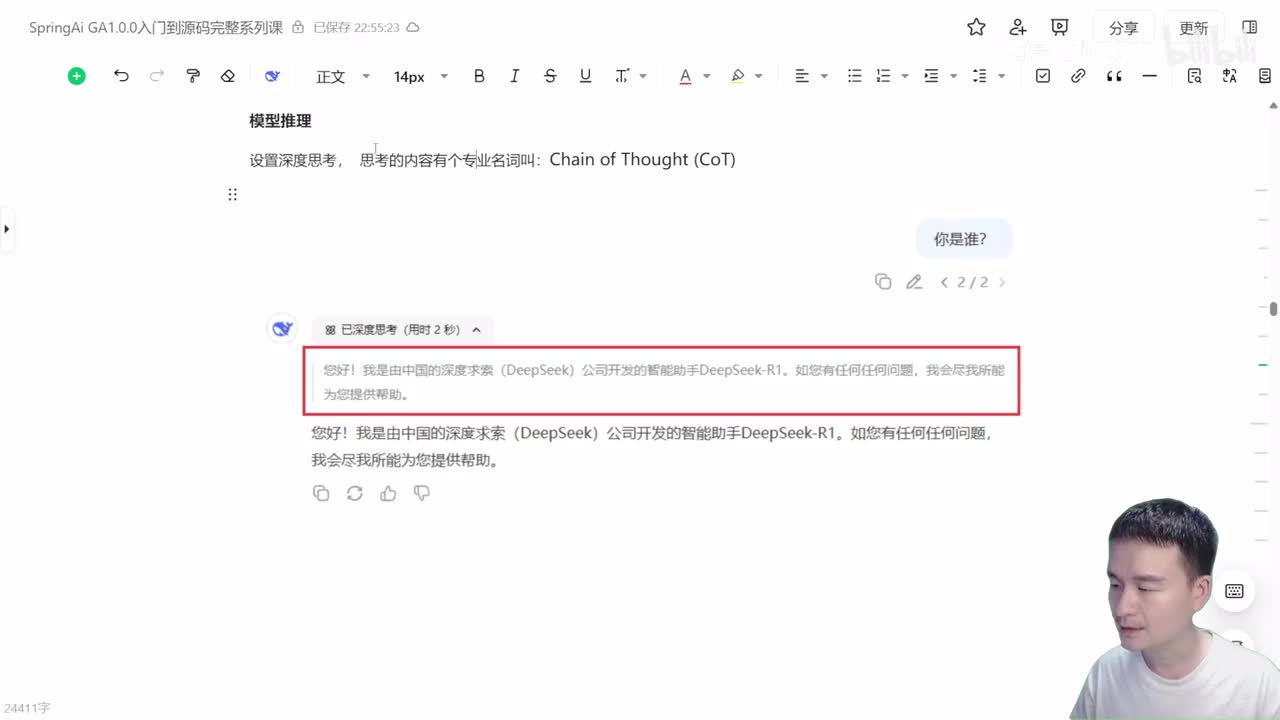Viewport: 1280px width, 720px height.
Task: Toggle underline formatting
Action: click(x=586, y=76)
